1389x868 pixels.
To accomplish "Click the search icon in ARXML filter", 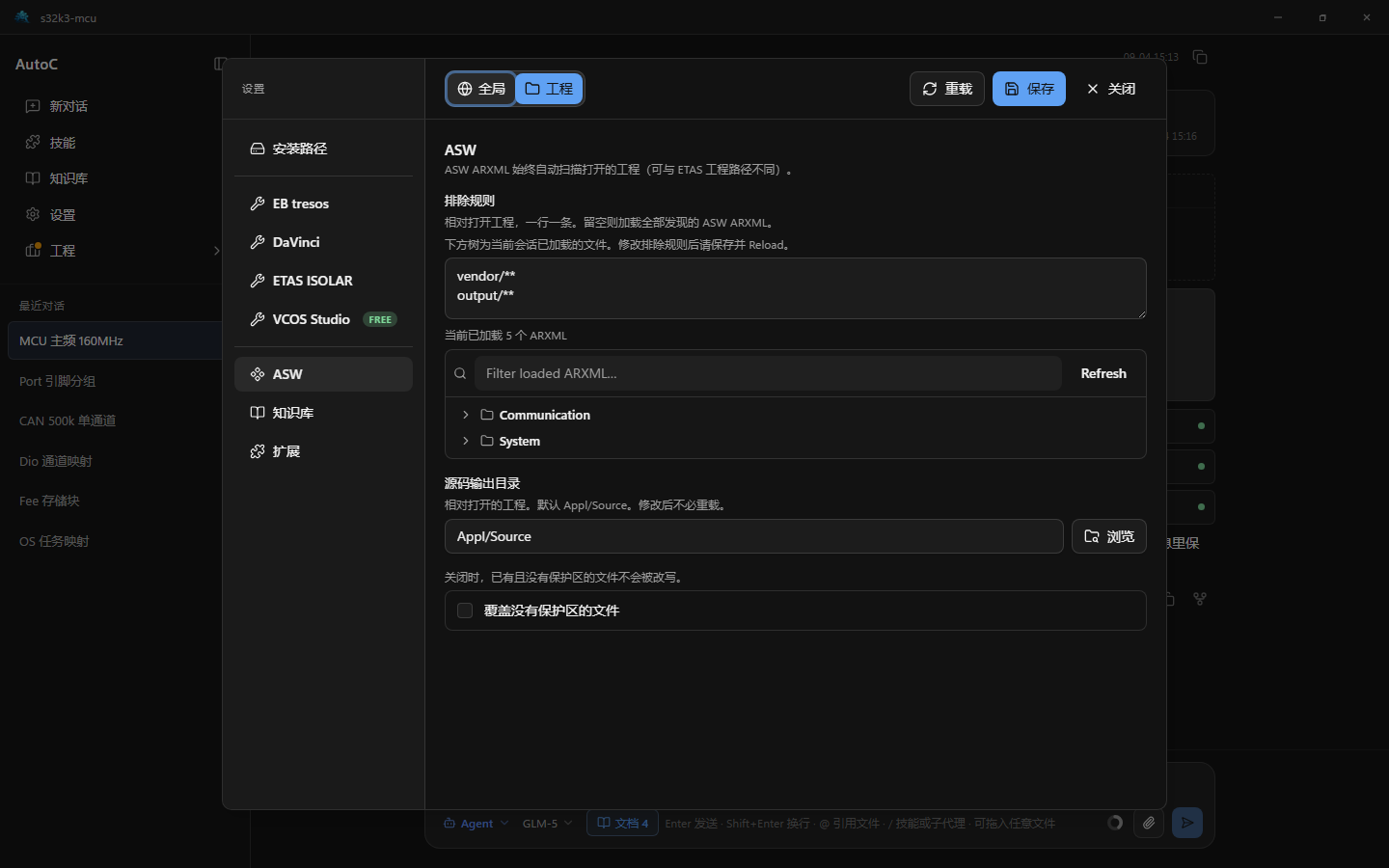I will [x=460, y=373].
